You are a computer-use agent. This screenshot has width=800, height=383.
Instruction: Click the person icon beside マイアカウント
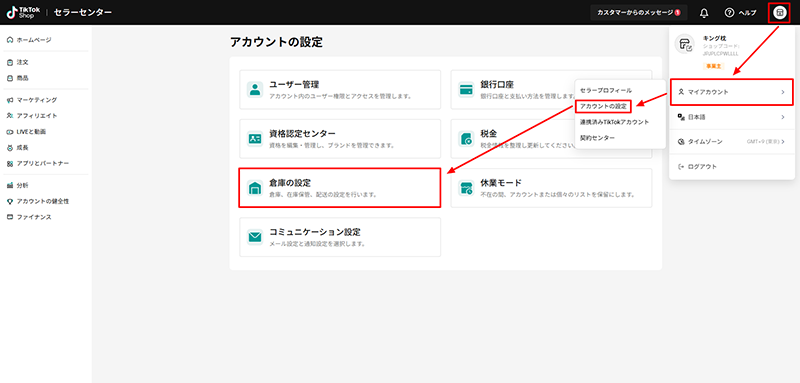pyautogui.click(x=681, y=92)
